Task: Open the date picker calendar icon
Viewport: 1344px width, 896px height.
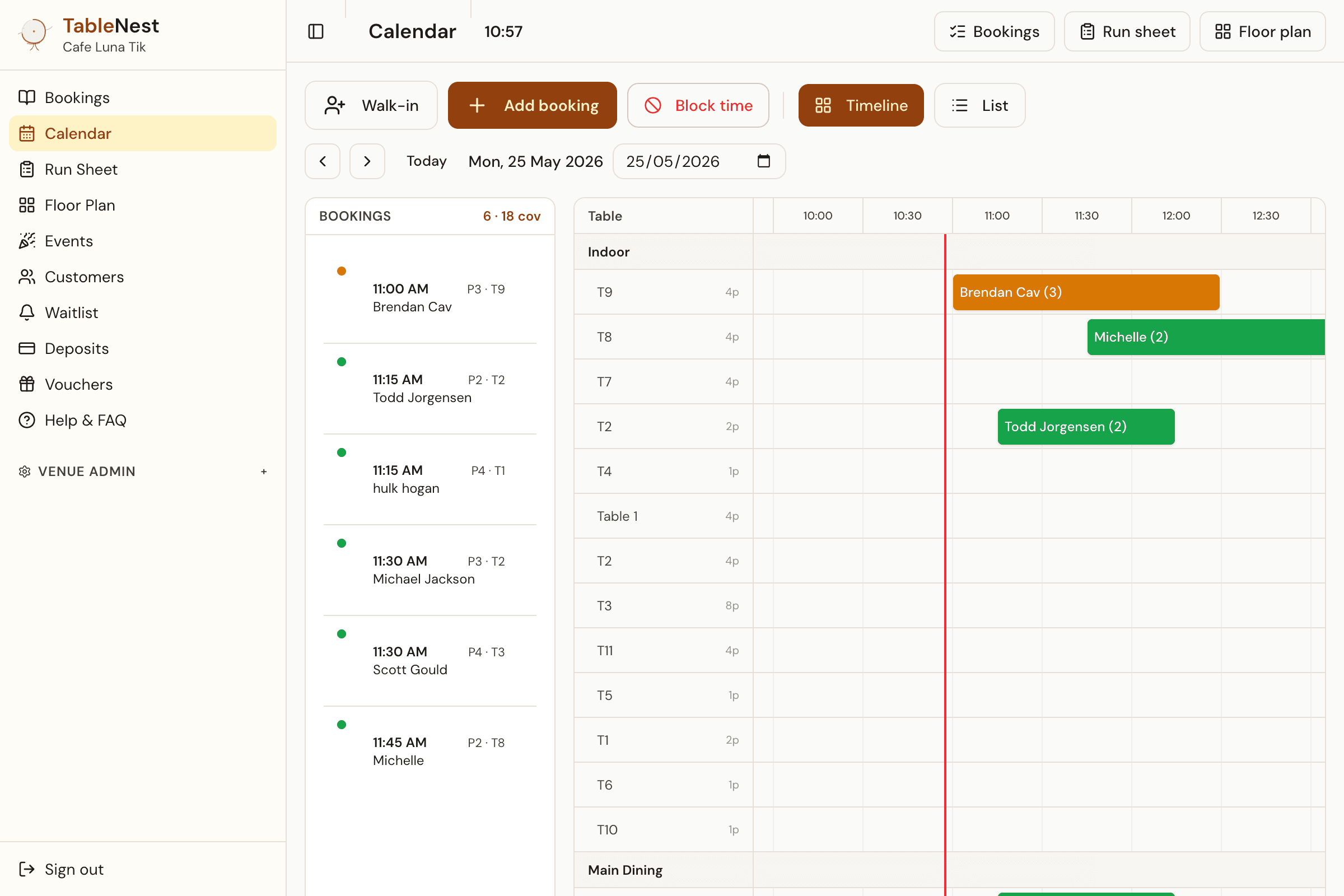Action: (x=764, y=161)
